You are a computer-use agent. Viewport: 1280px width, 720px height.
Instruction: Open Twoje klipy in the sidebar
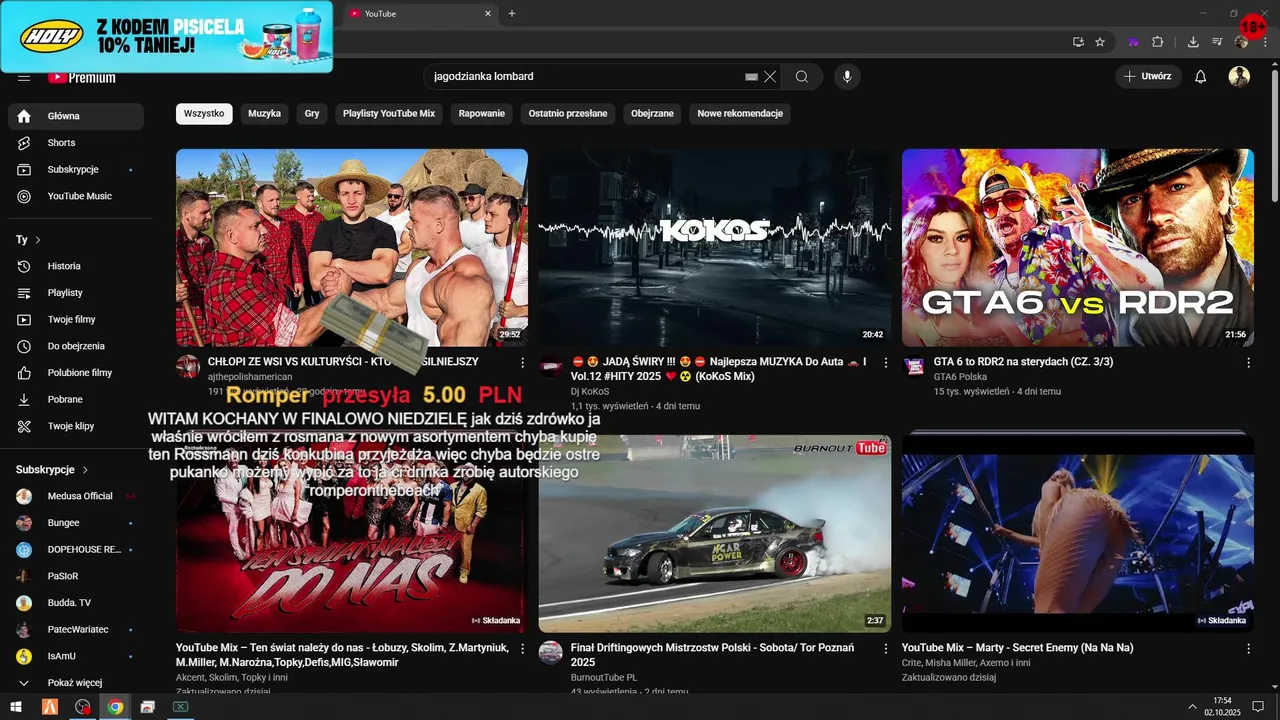click(x=76, y=426)
